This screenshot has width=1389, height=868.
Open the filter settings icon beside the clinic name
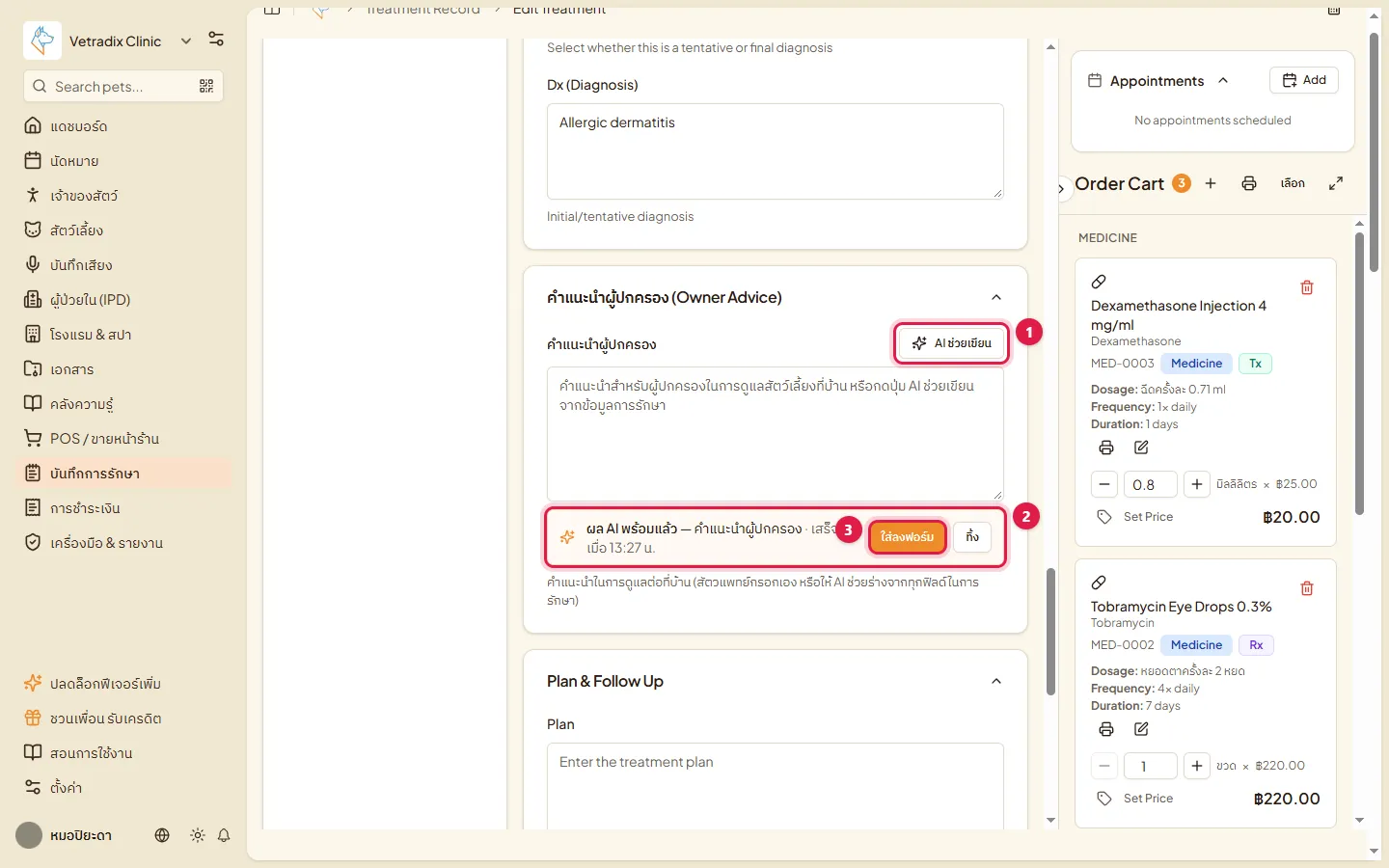coord(216,39)
